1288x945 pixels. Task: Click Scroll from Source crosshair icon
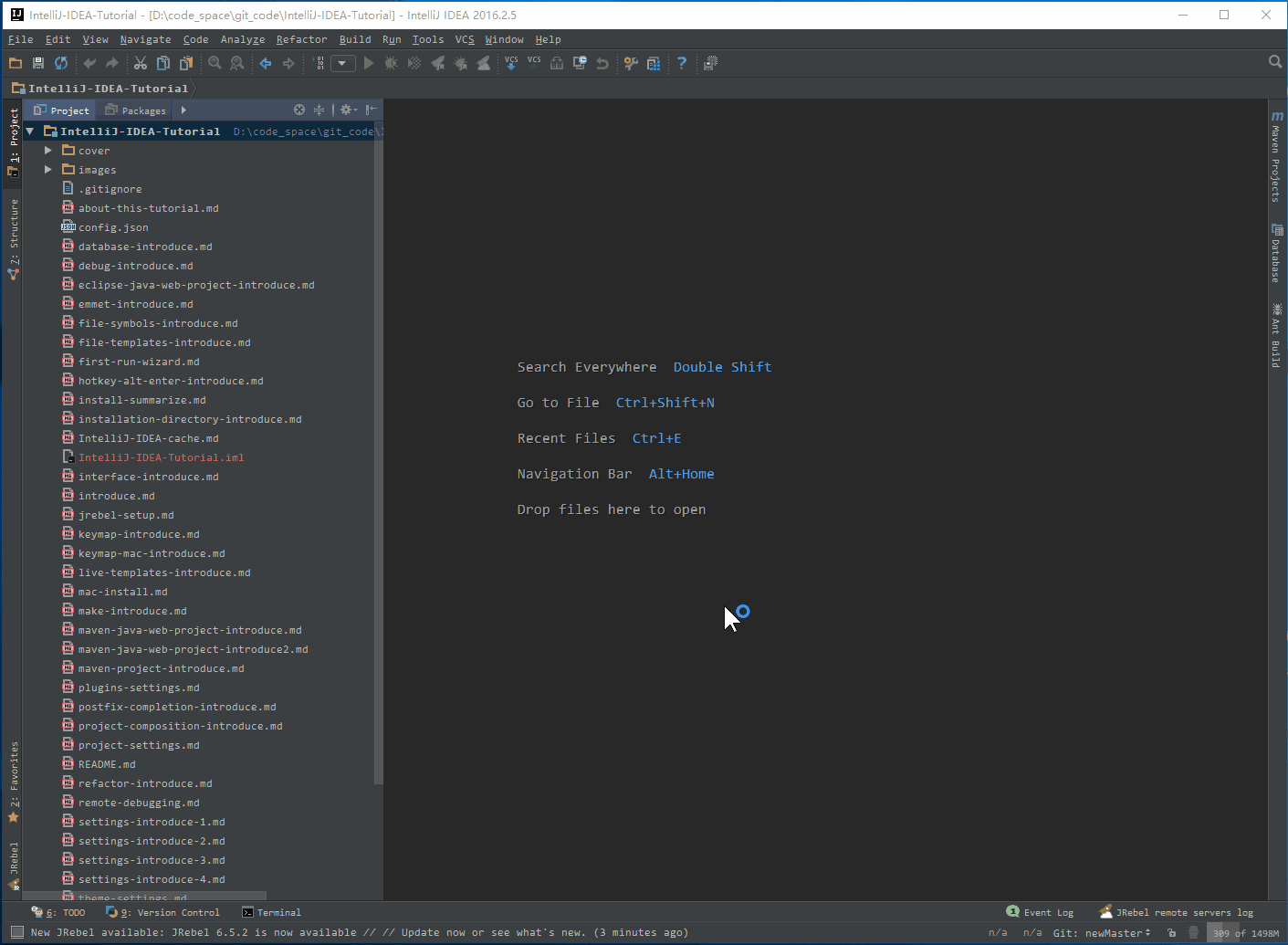(299, 110)
